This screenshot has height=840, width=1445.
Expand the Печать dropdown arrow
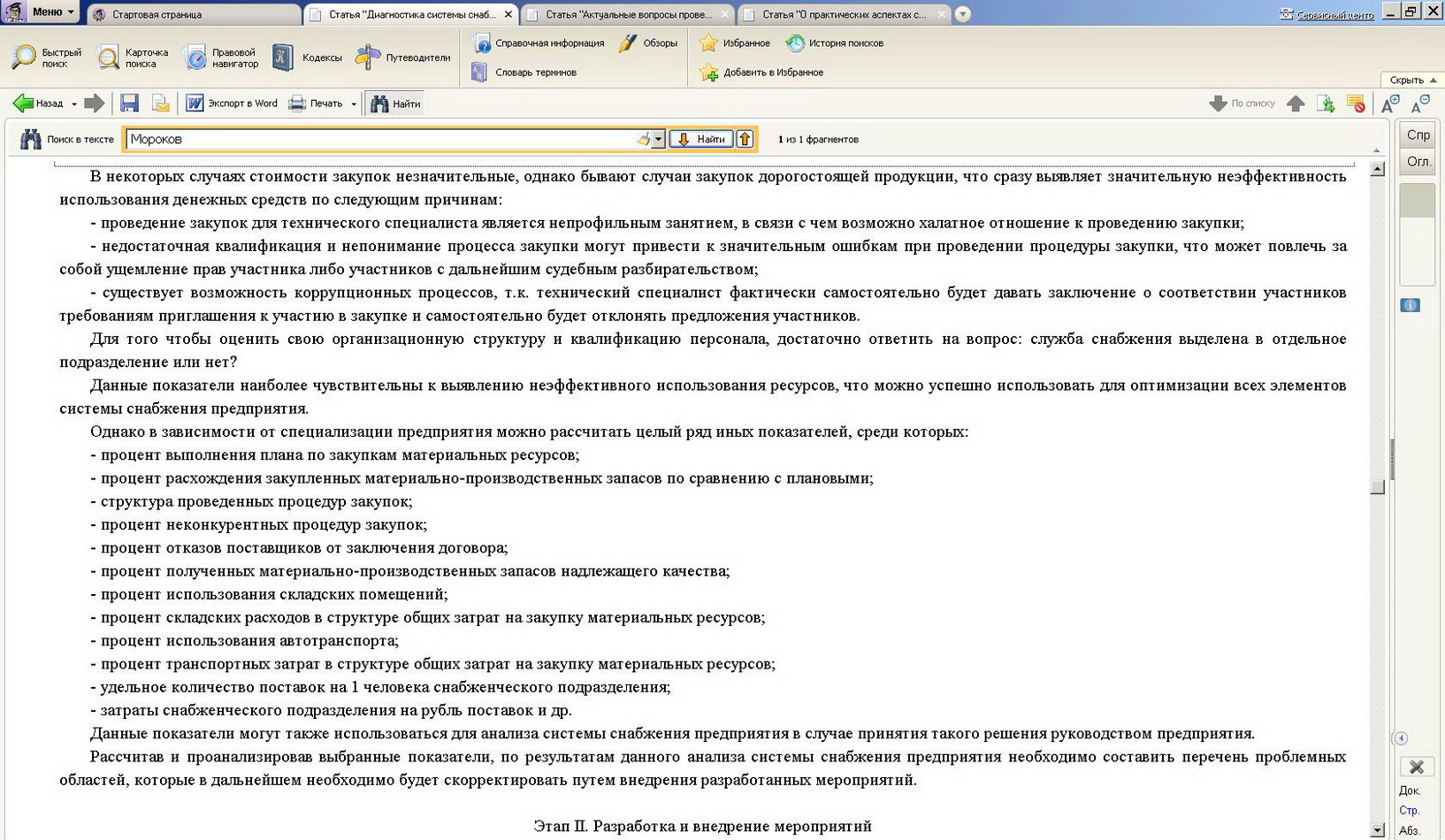[x=354, y=104]
